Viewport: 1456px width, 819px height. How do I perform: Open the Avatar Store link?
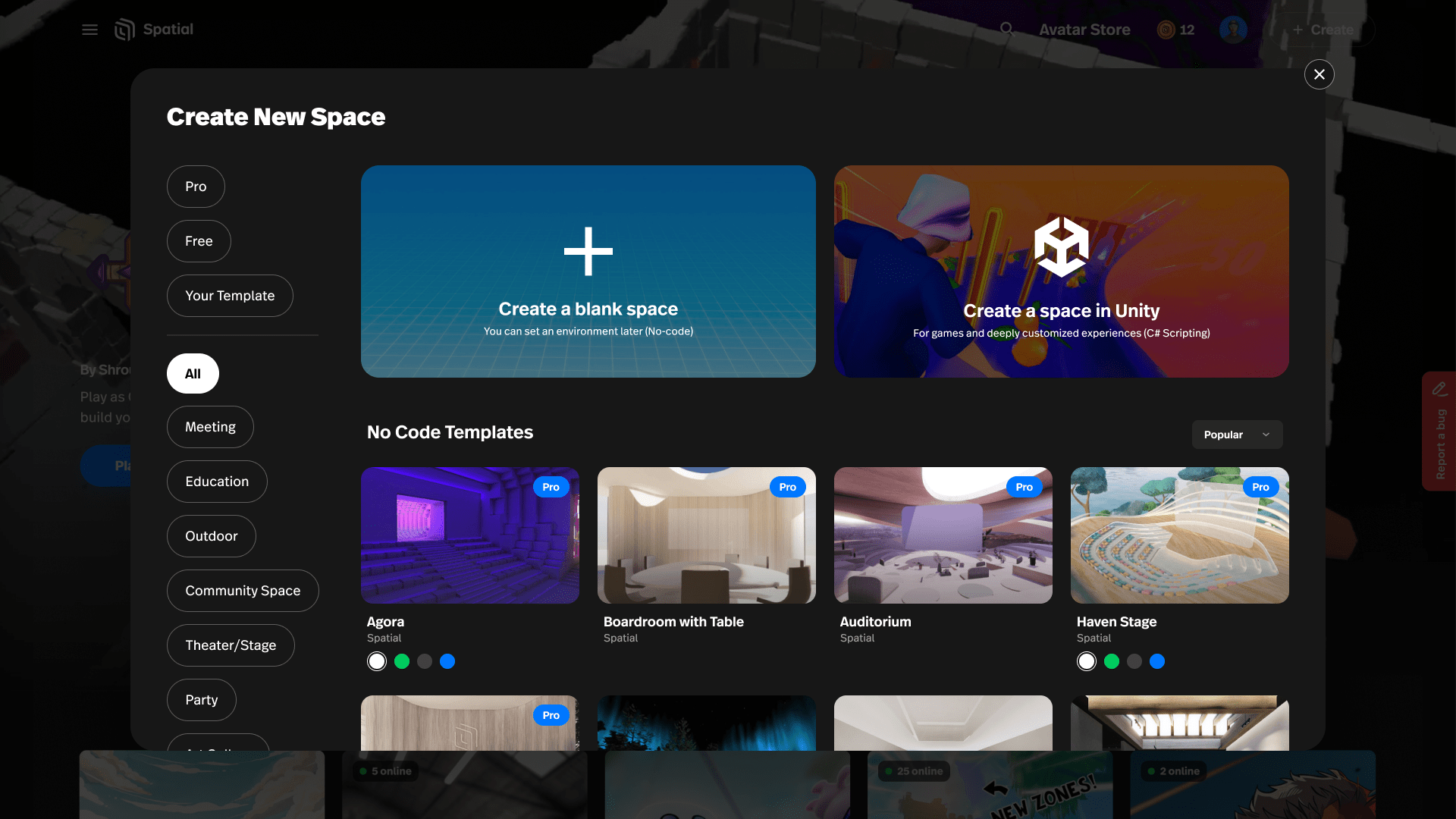[1084, 30]
